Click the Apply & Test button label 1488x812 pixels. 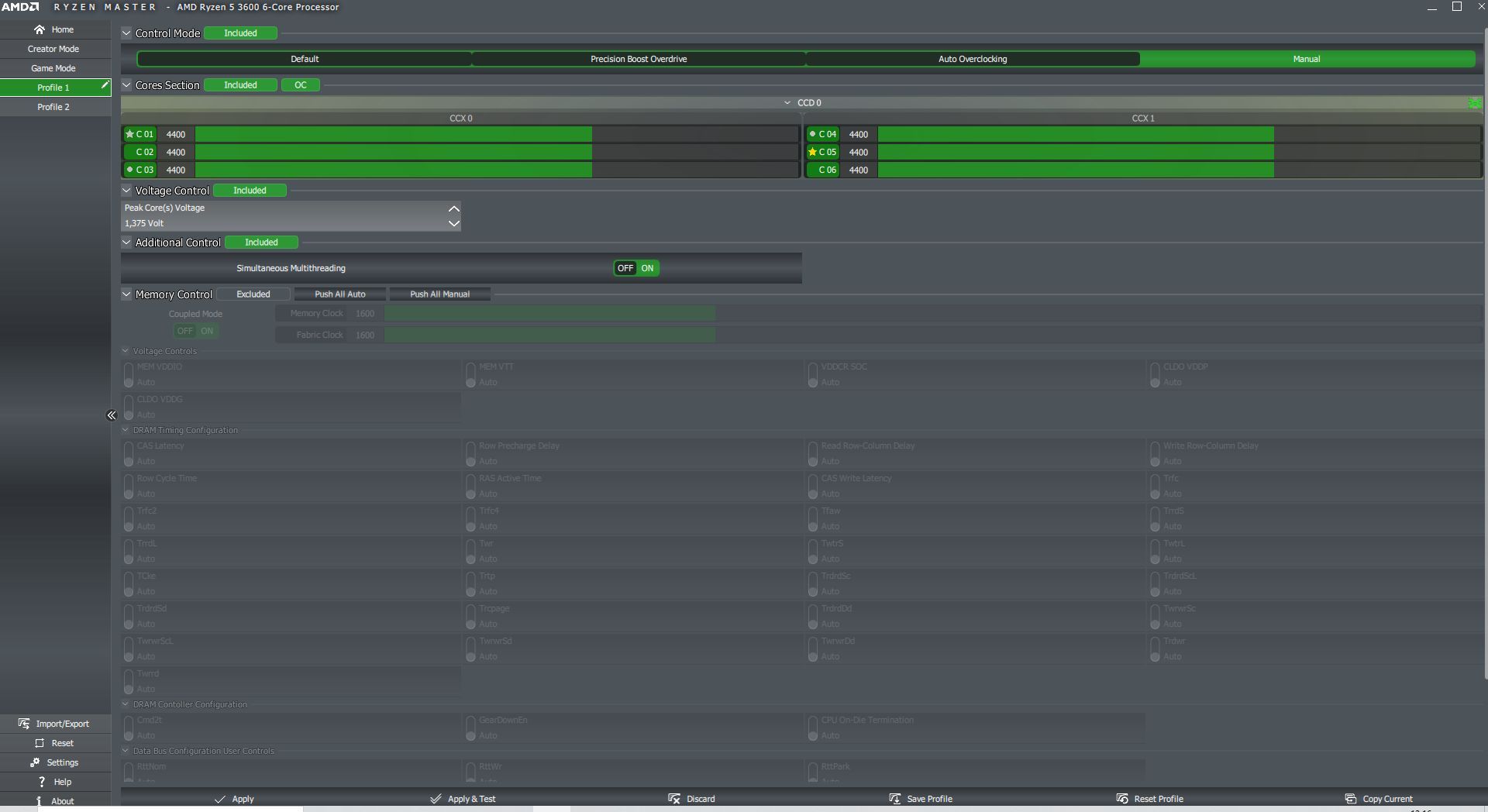click(x=472, y=799)
